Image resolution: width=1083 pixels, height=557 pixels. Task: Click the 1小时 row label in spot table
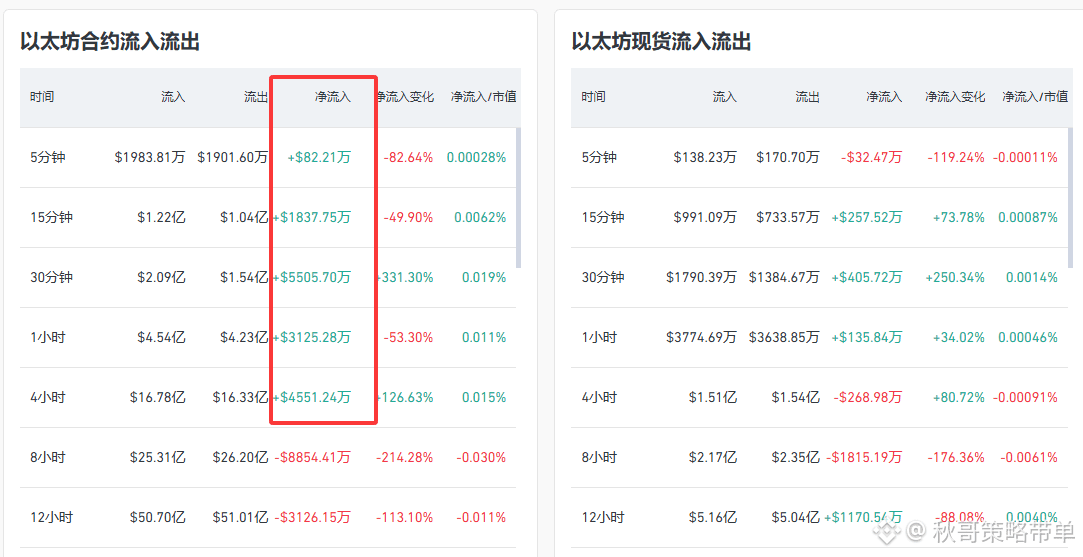pos(599,338)
